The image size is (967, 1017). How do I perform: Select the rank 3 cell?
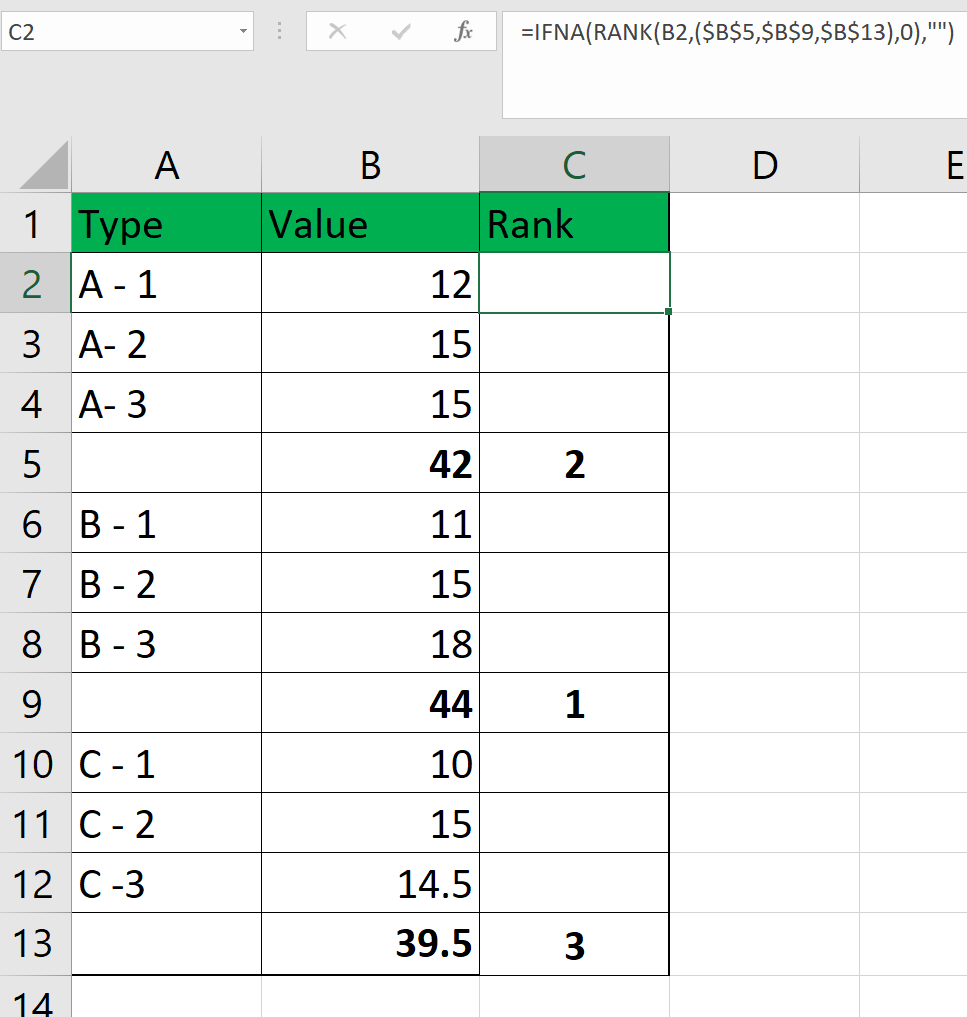[x=574, y=944]
